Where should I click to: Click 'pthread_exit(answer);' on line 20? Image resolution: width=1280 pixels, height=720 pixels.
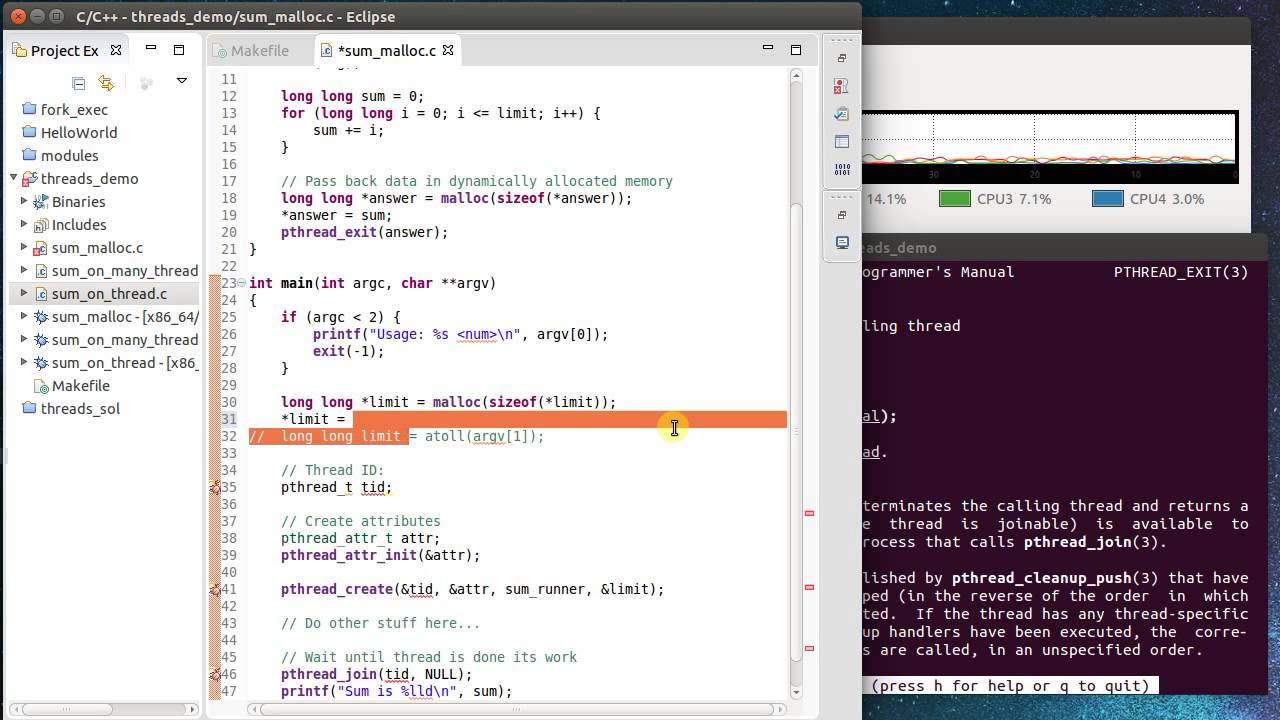(364, 232)
